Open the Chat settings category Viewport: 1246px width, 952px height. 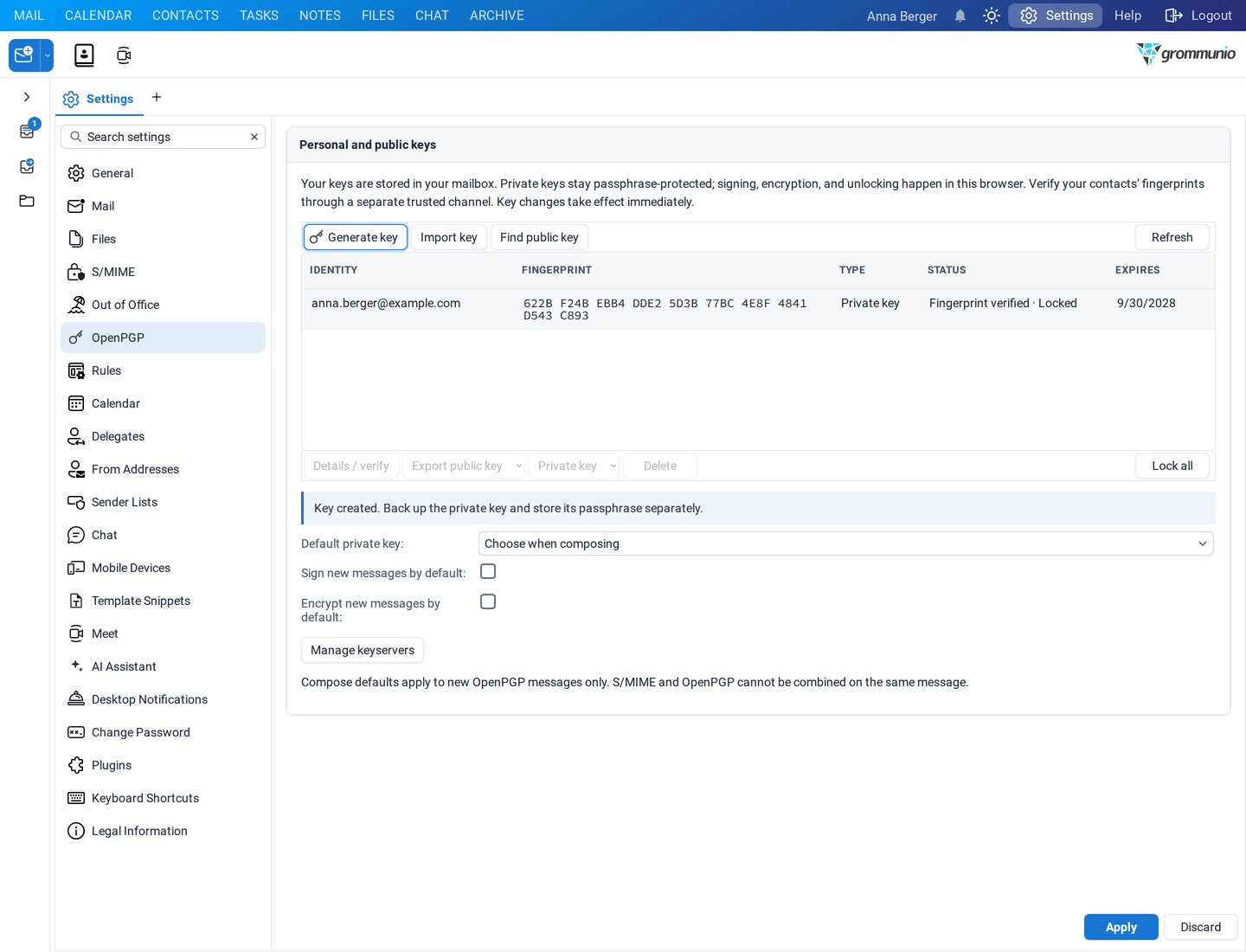pyautogui.click(x=163, y=535)
